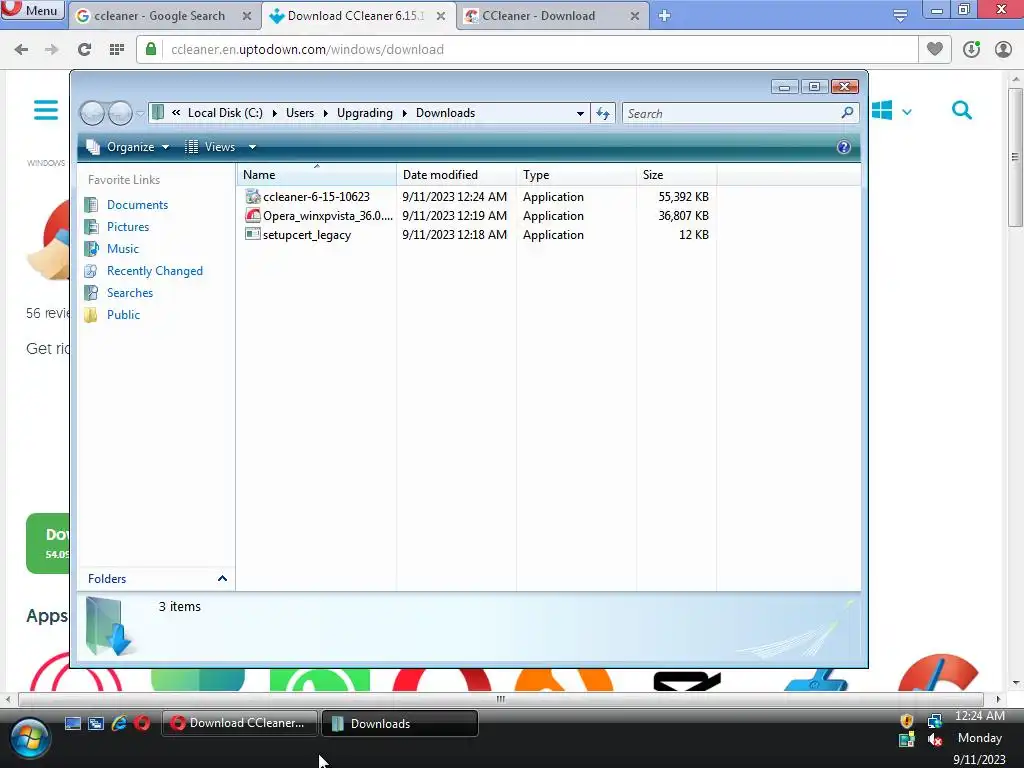Image resolution: width=1024 pixels, height=768 pixels.
Task: Sort by Name column header
Action: click(x=316, y=174)
